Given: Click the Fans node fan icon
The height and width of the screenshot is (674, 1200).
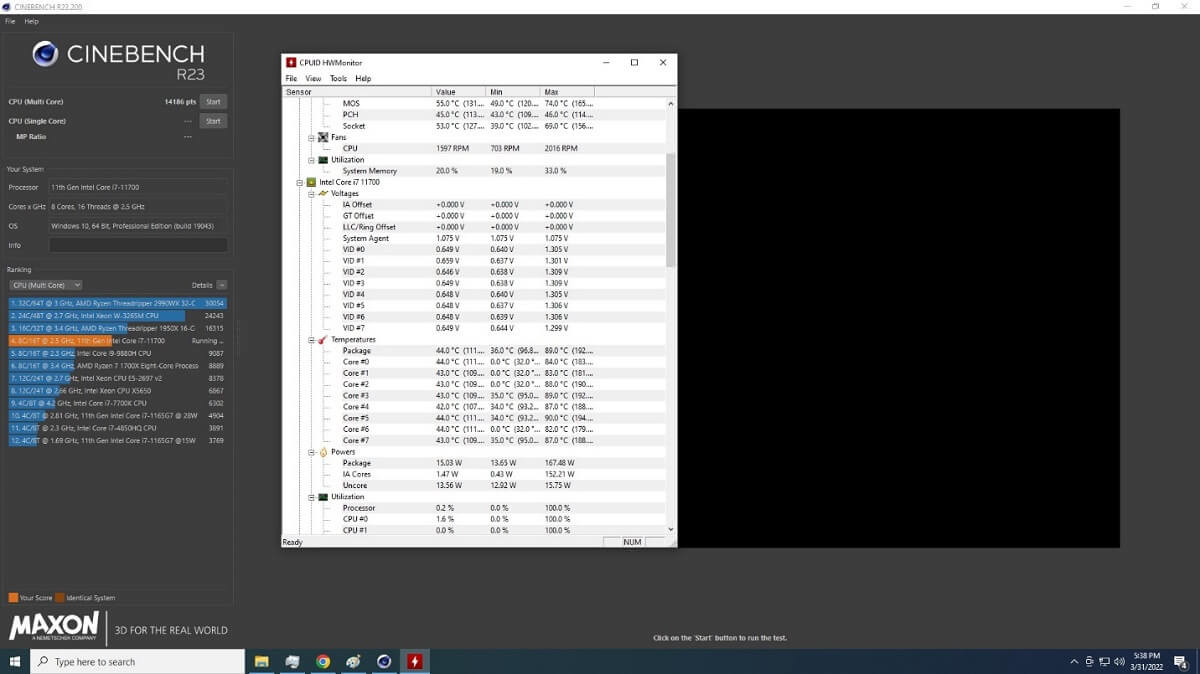Looking at the screenshot, I should coord(323,137).
